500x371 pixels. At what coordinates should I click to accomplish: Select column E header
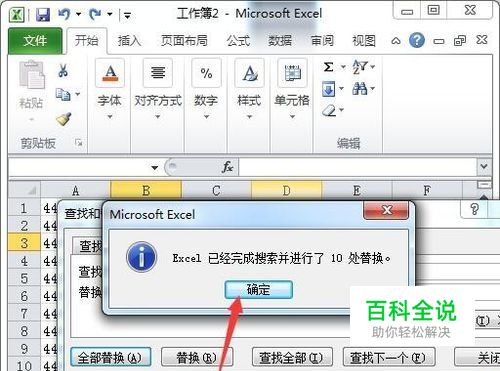(357, 191)
